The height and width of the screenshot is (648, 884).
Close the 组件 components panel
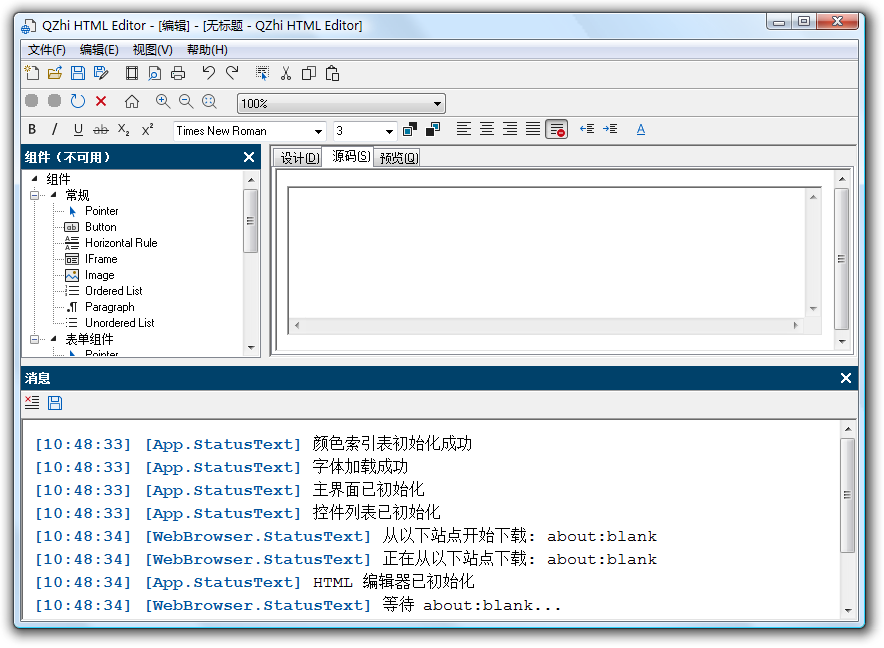pyautogui.click(x=249, y=157)
